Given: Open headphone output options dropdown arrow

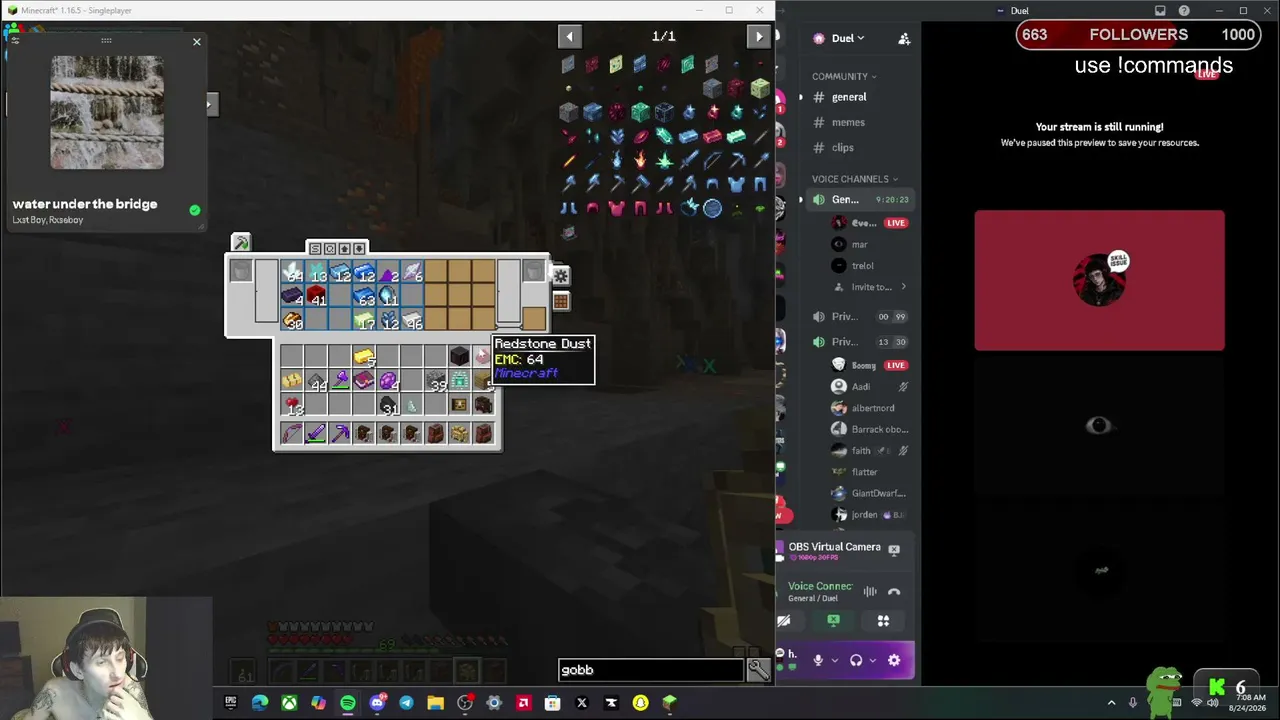Looking at the screenshot, I should pyautogui.click(x=872, y=660).
